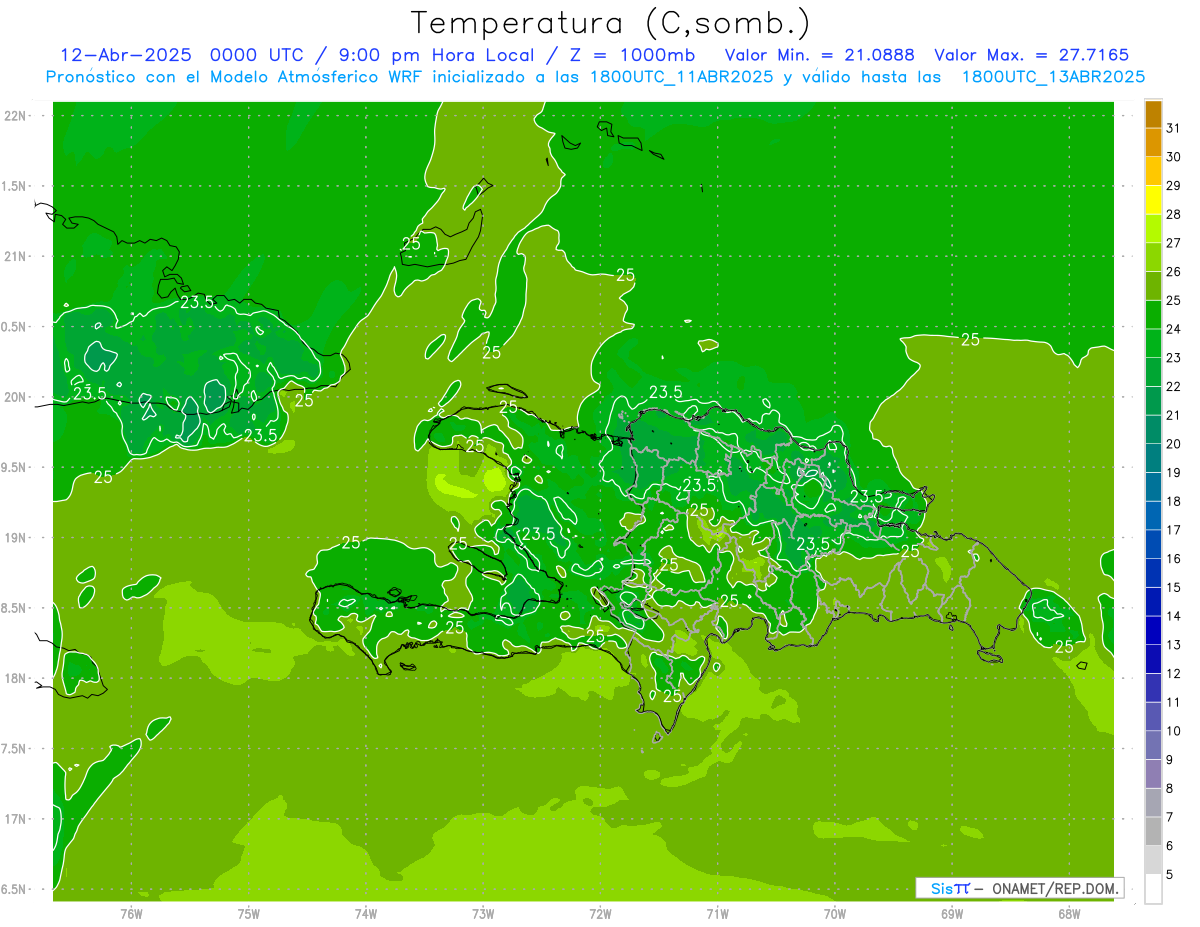Click the 21N latitude axis label

click(x=14, y=256)
